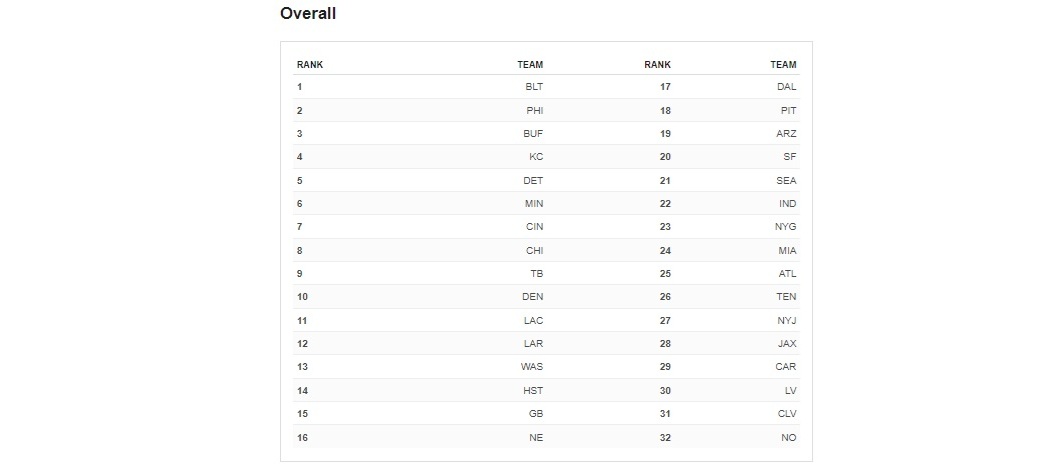Click the rank 7 number cell
This screenshot has height=476, width=1045.
[x=299, y=227]
